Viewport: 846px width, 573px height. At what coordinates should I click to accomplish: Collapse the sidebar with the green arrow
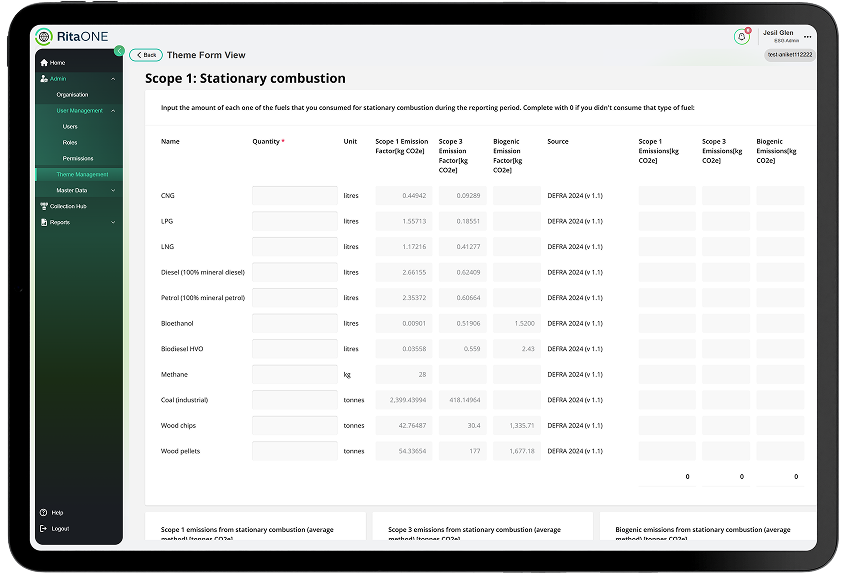click(x=119, y=51)
